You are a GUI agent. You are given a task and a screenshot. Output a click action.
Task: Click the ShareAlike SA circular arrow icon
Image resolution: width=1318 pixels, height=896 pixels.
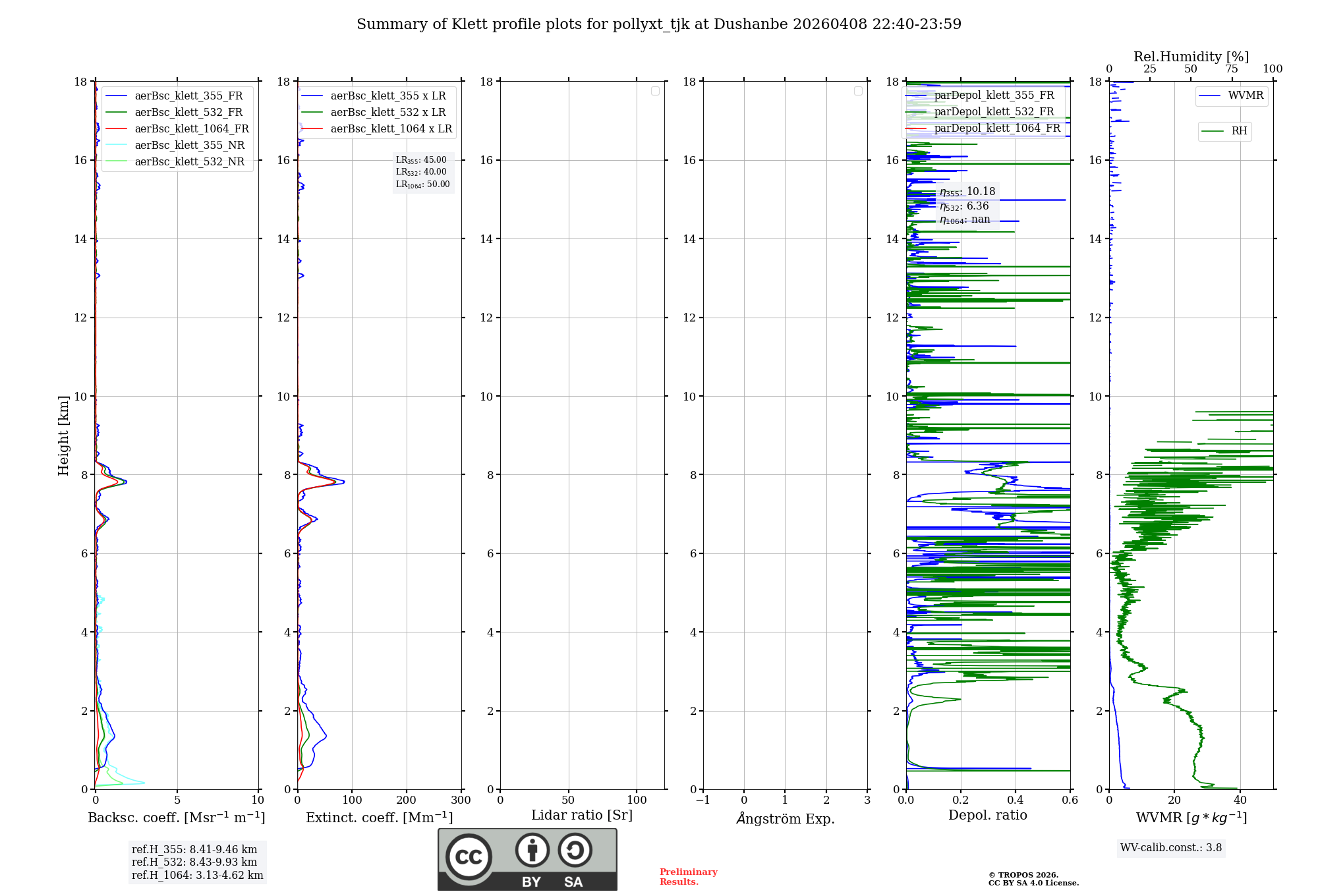click(575, 850)
